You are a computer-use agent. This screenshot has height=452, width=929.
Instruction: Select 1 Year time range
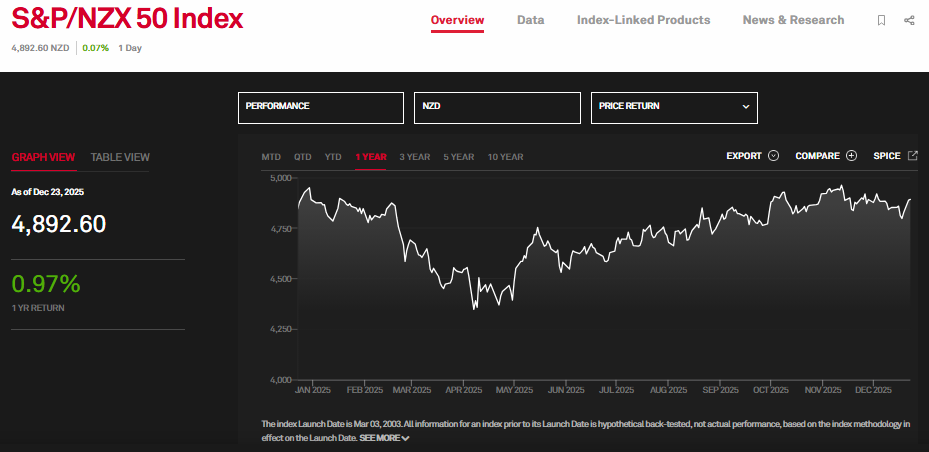pyautogui.click(x=371, y=157)
